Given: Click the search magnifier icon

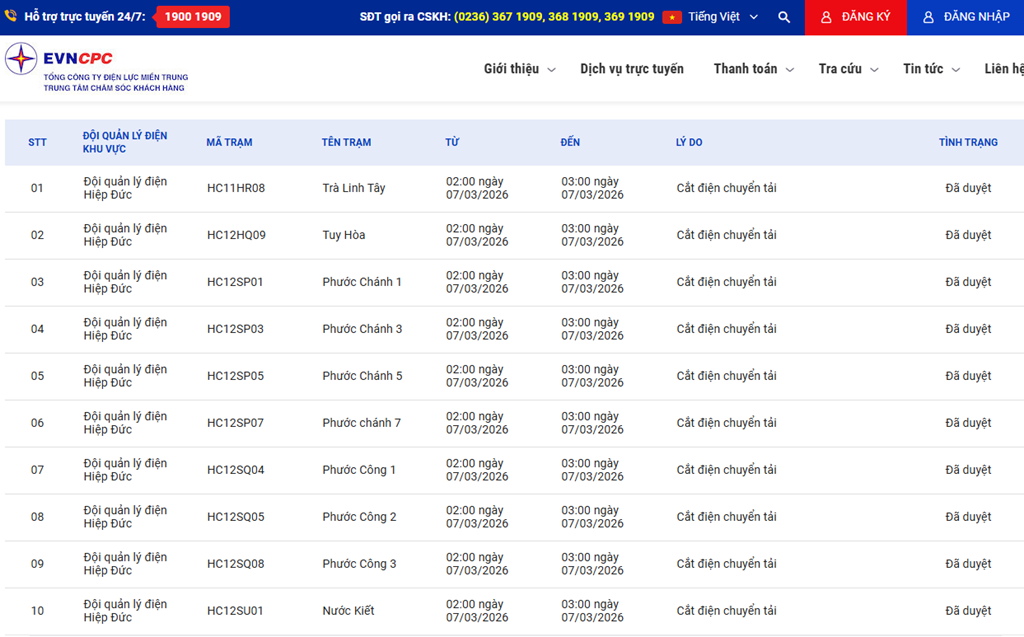Looking at the screenshot, I should click(784, 17).
